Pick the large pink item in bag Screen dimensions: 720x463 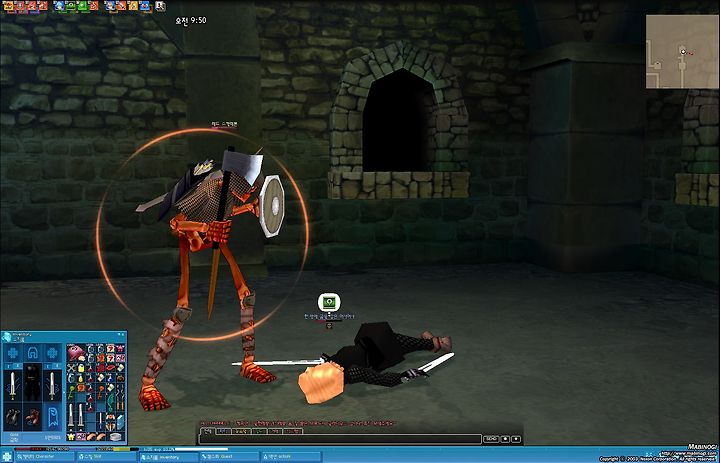point(76,353)
